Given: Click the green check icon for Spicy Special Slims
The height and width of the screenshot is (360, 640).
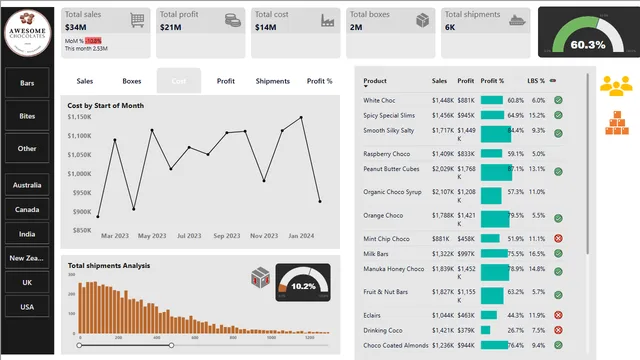Looking at the screenshot, I should pos(558,115).
